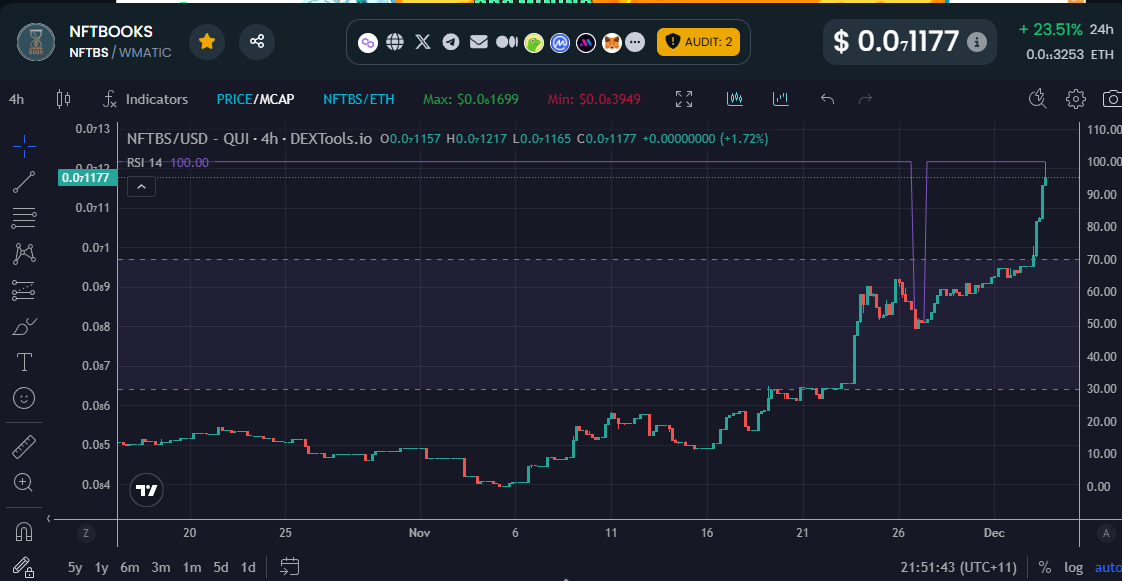Image resolution: width=1122 pixels, height=581 pixels.
Task: Expand more links ellipsis button
Action: coord(635,43)
